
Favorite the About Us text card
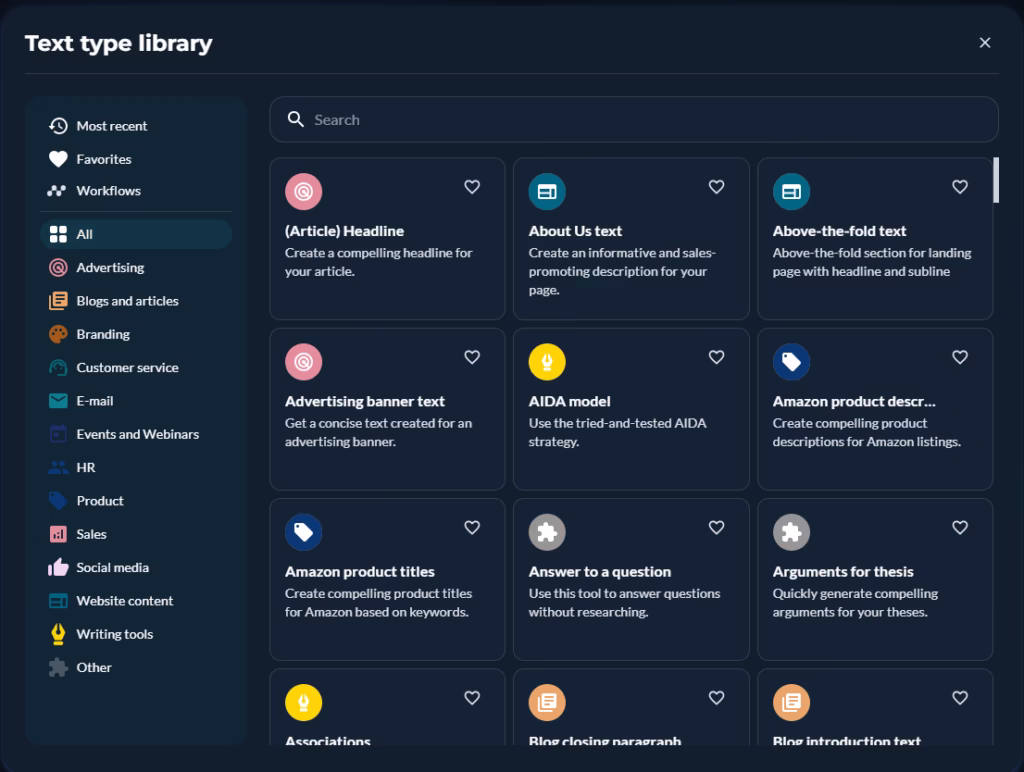pos(716,187)
